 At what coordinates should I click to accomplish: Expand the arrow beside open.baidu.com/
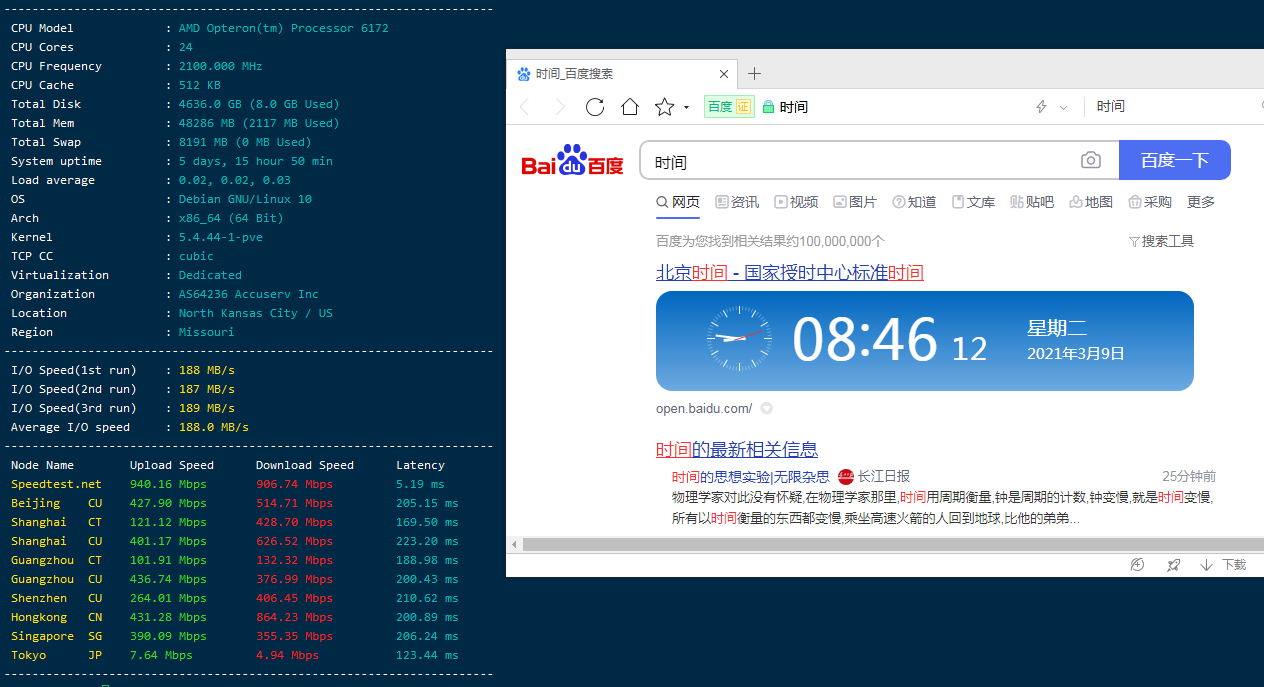tap(767, 408)
